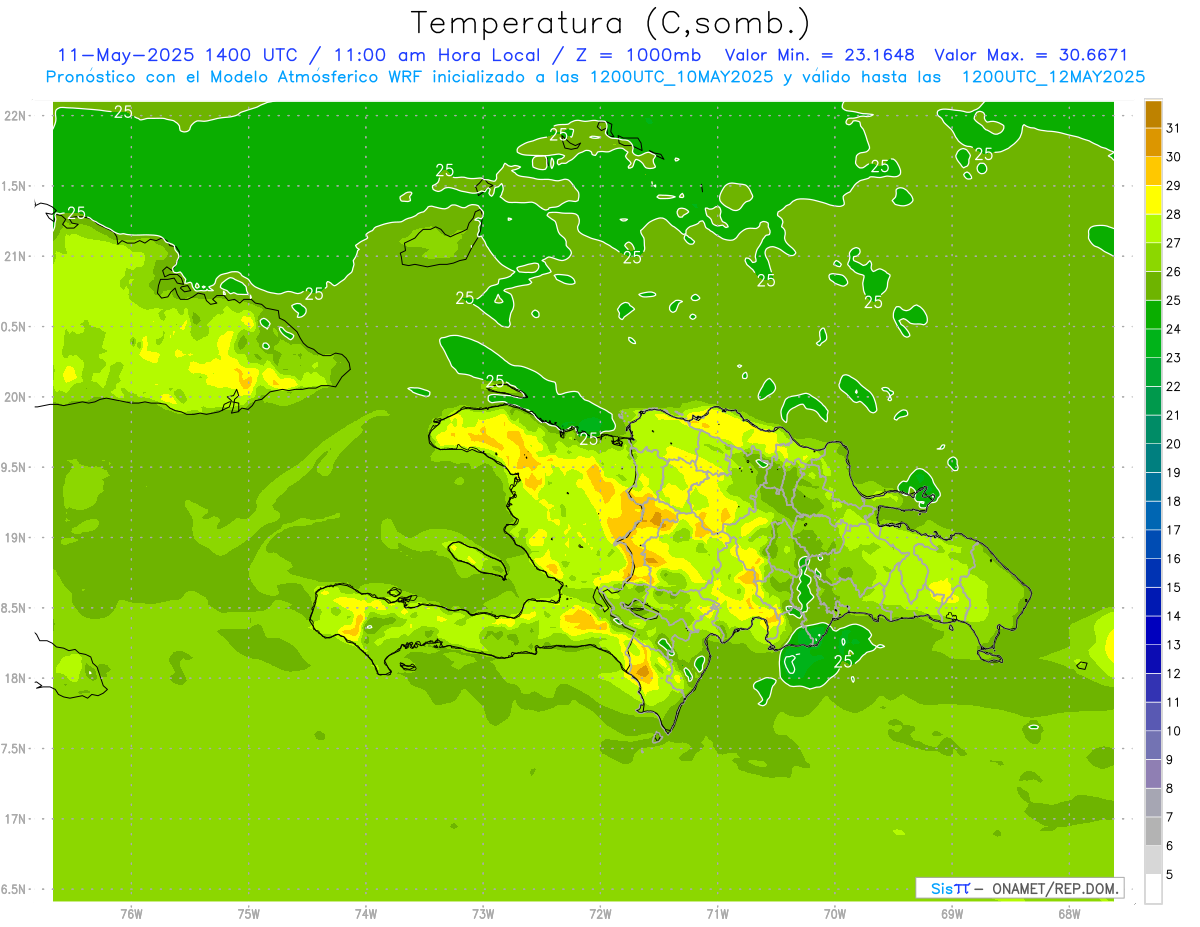Click the "69W" longitude axis label
This screenshot has width=1200, height=927.
click(952, 915)
